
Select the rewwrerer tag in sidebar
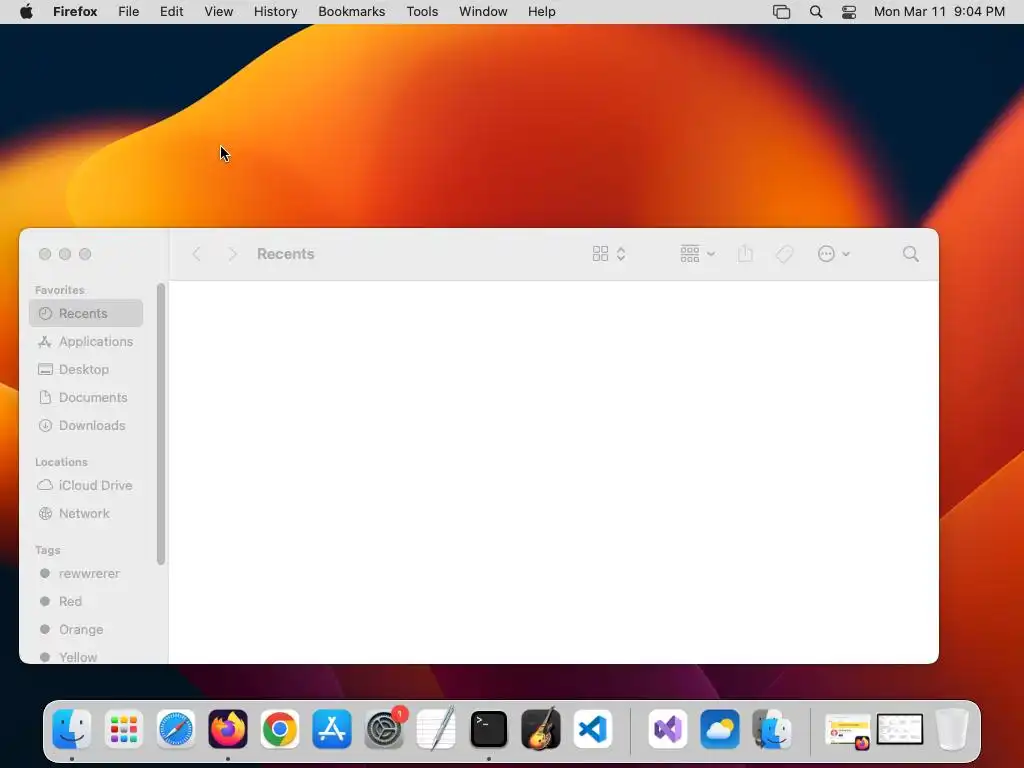(86, 573)
